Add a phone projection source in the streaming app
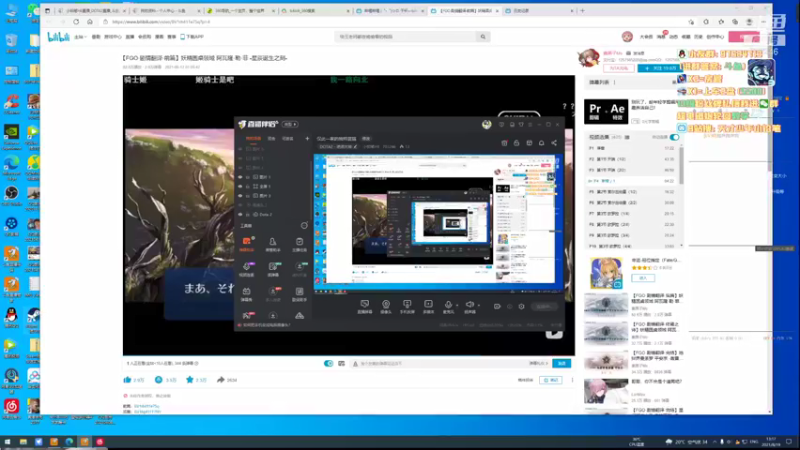 407,306
